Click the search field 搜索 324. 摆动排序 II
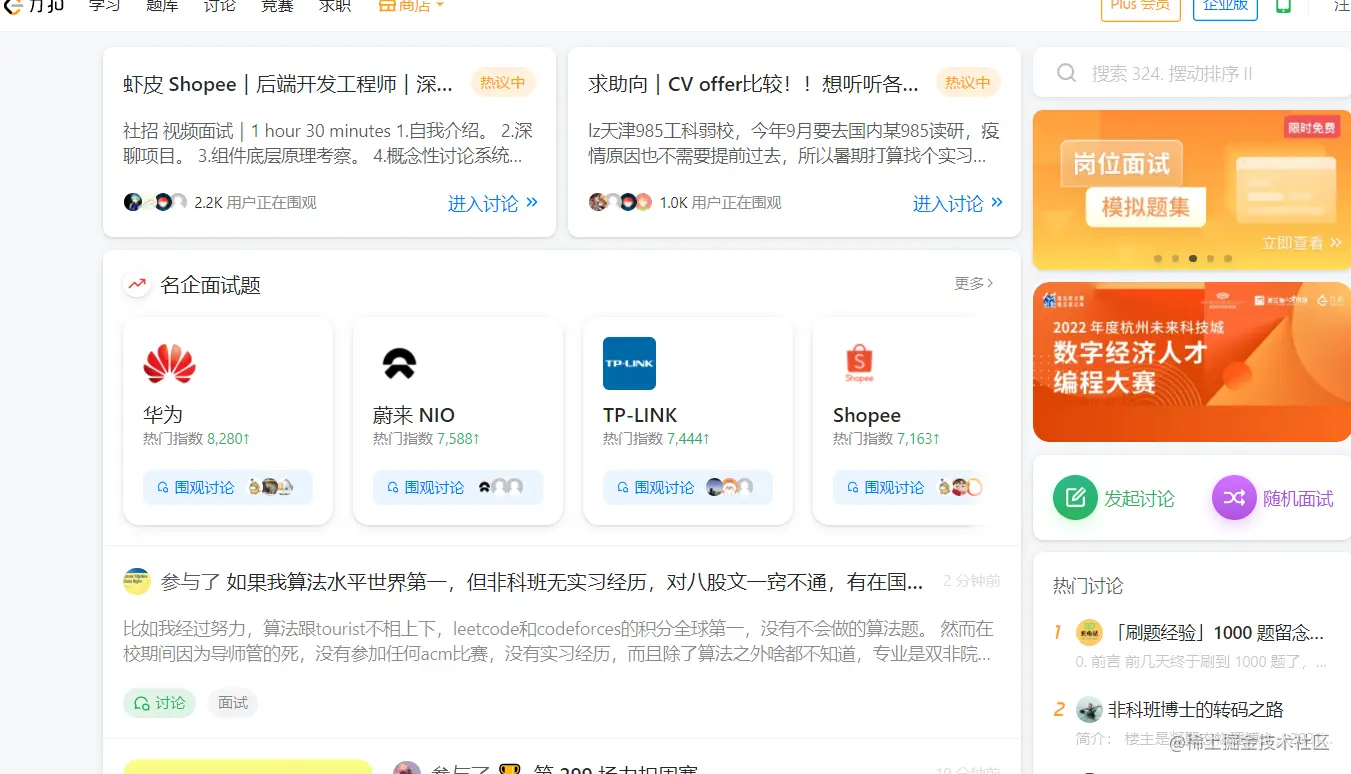1351x774 pixels. [x=1192, y=73]
